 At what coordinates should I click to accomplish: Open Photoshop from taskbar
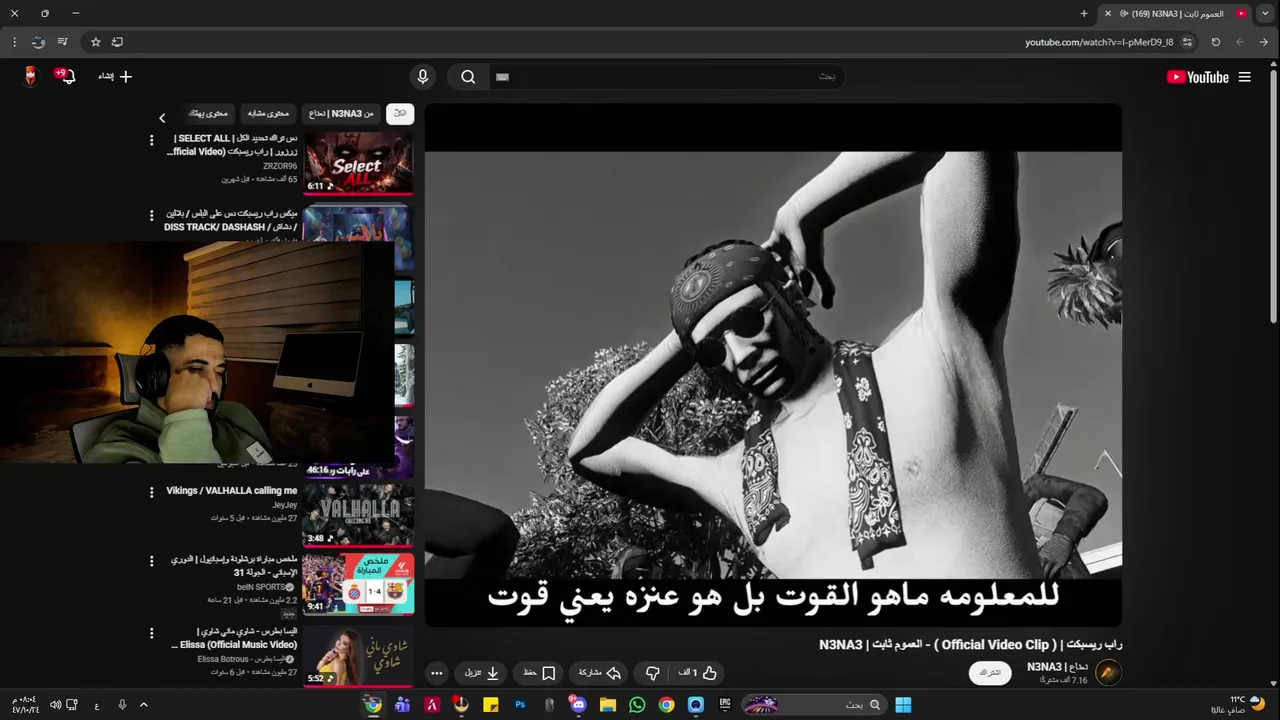click(520, 705)
